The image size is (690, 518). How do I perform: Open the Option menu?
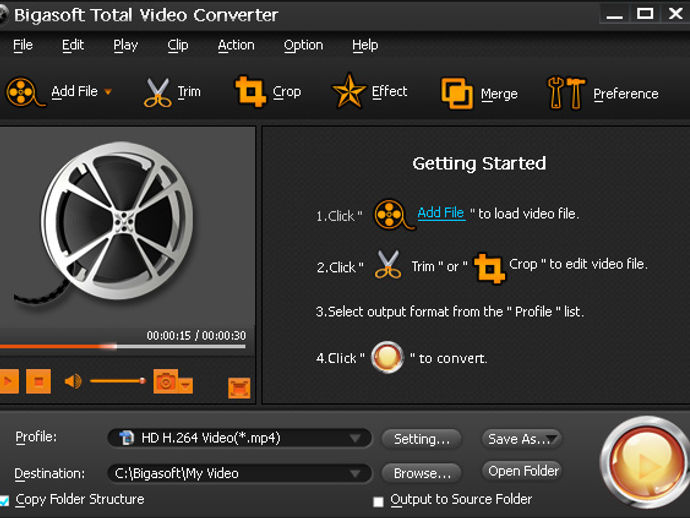(303, 45)
